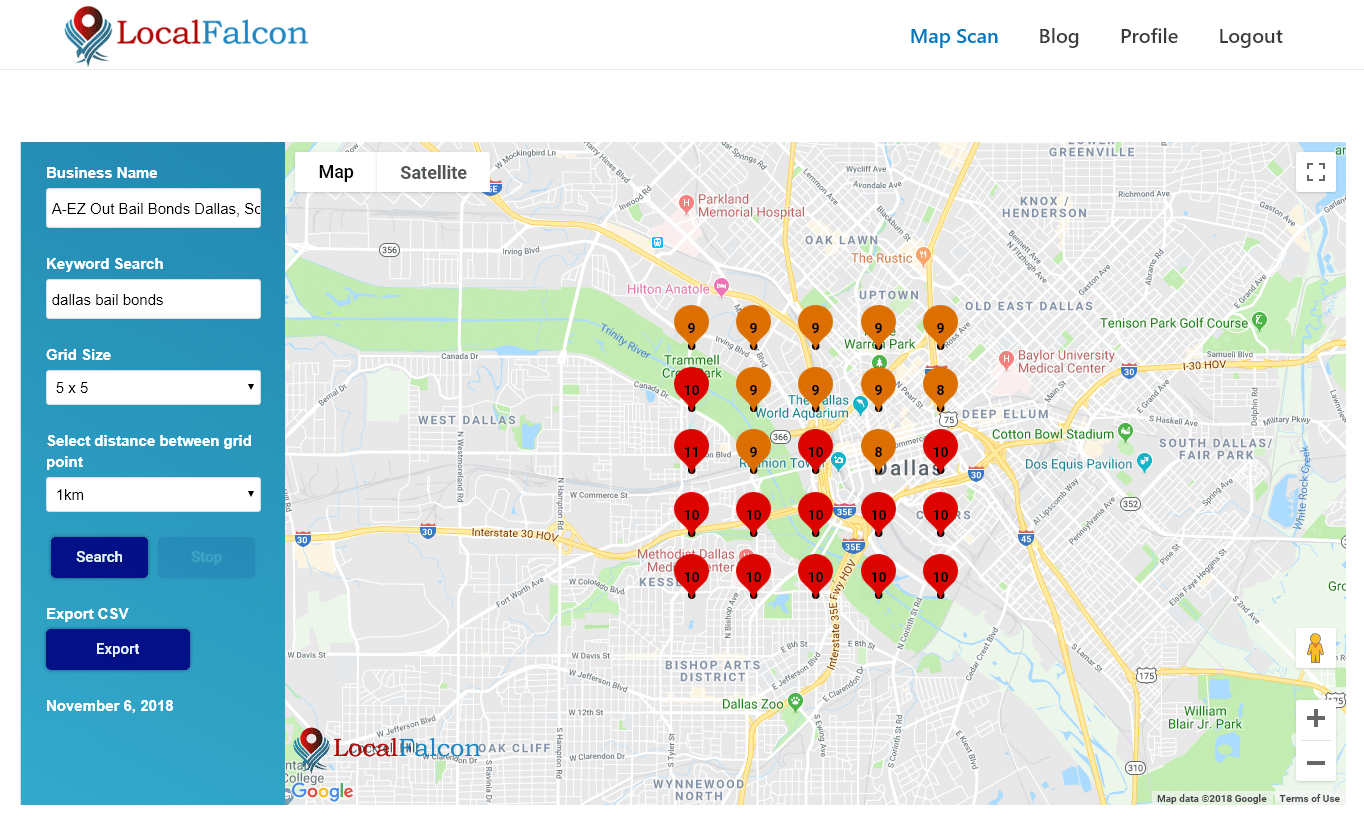This screenshot has width=1364, height=832.
Task: Click the Dallas World Aquarium marker icon
Action: pos(859,405)
